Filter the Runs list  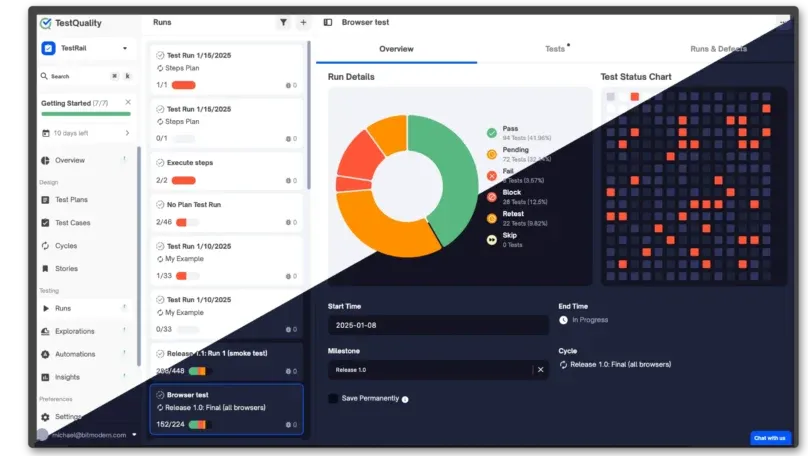(x=283, y=22)
